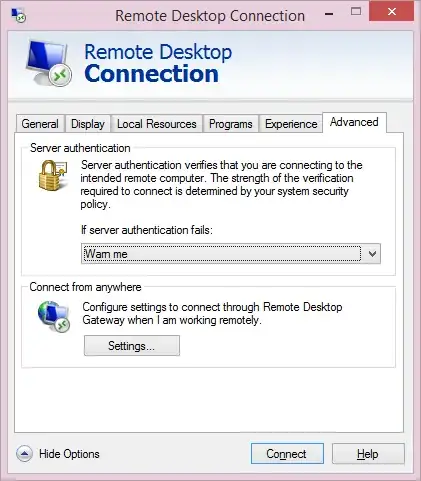Click the Remote Desktop Connection title bar text
This screenshot has height=481, width=421.
(210, 16)
